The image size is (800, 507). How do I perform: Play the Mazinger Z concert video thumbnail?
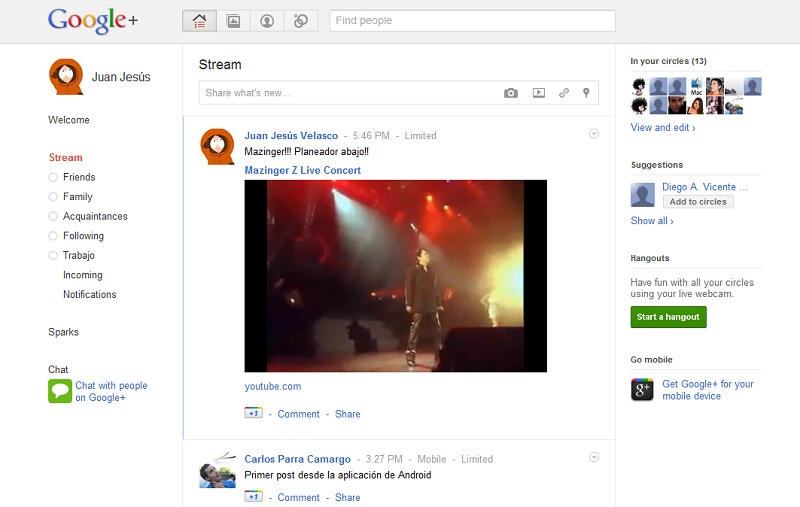coord(395,276)
